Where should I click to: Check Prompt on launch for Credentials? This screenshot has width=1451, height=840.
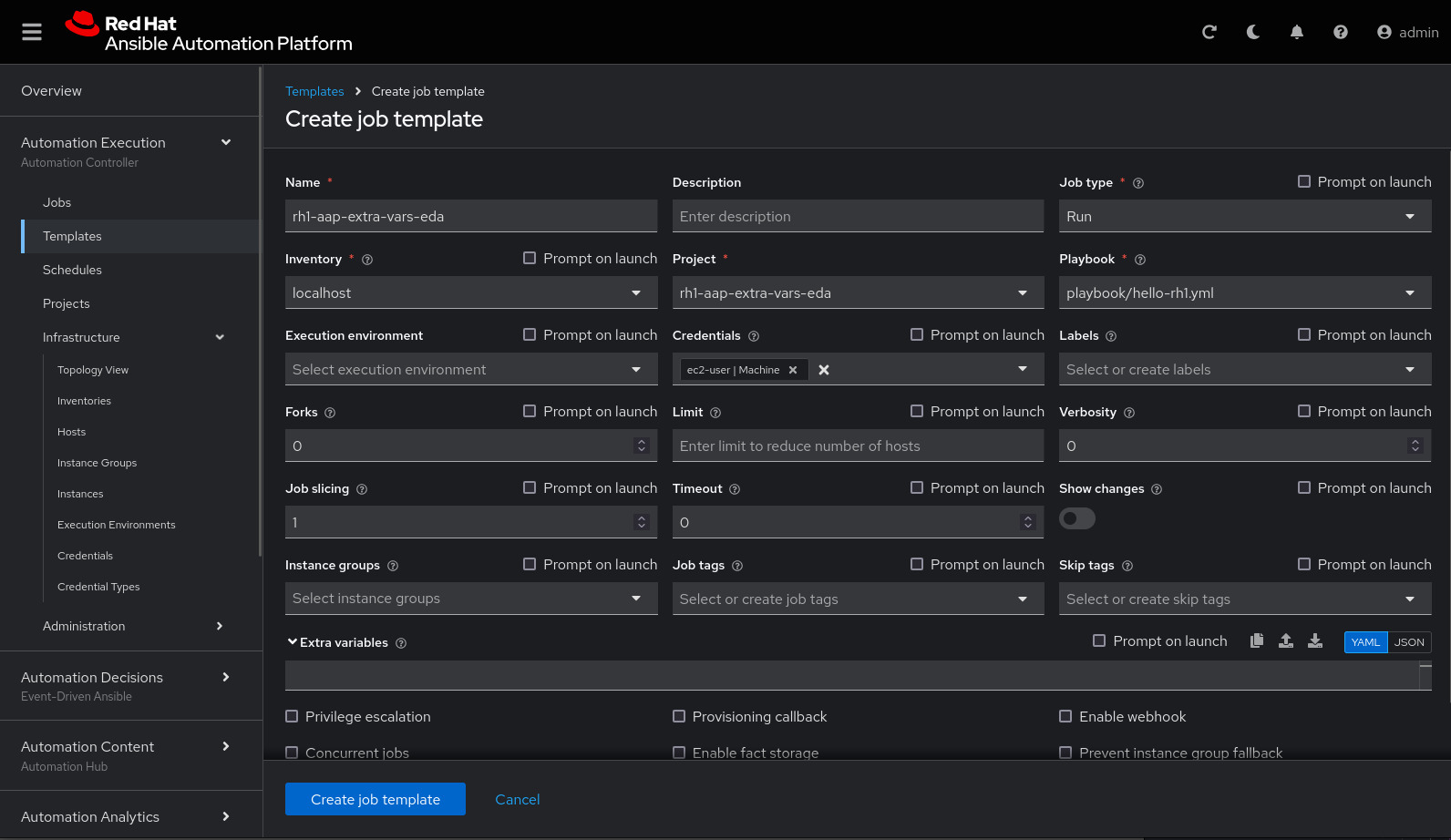coord(917,334)
